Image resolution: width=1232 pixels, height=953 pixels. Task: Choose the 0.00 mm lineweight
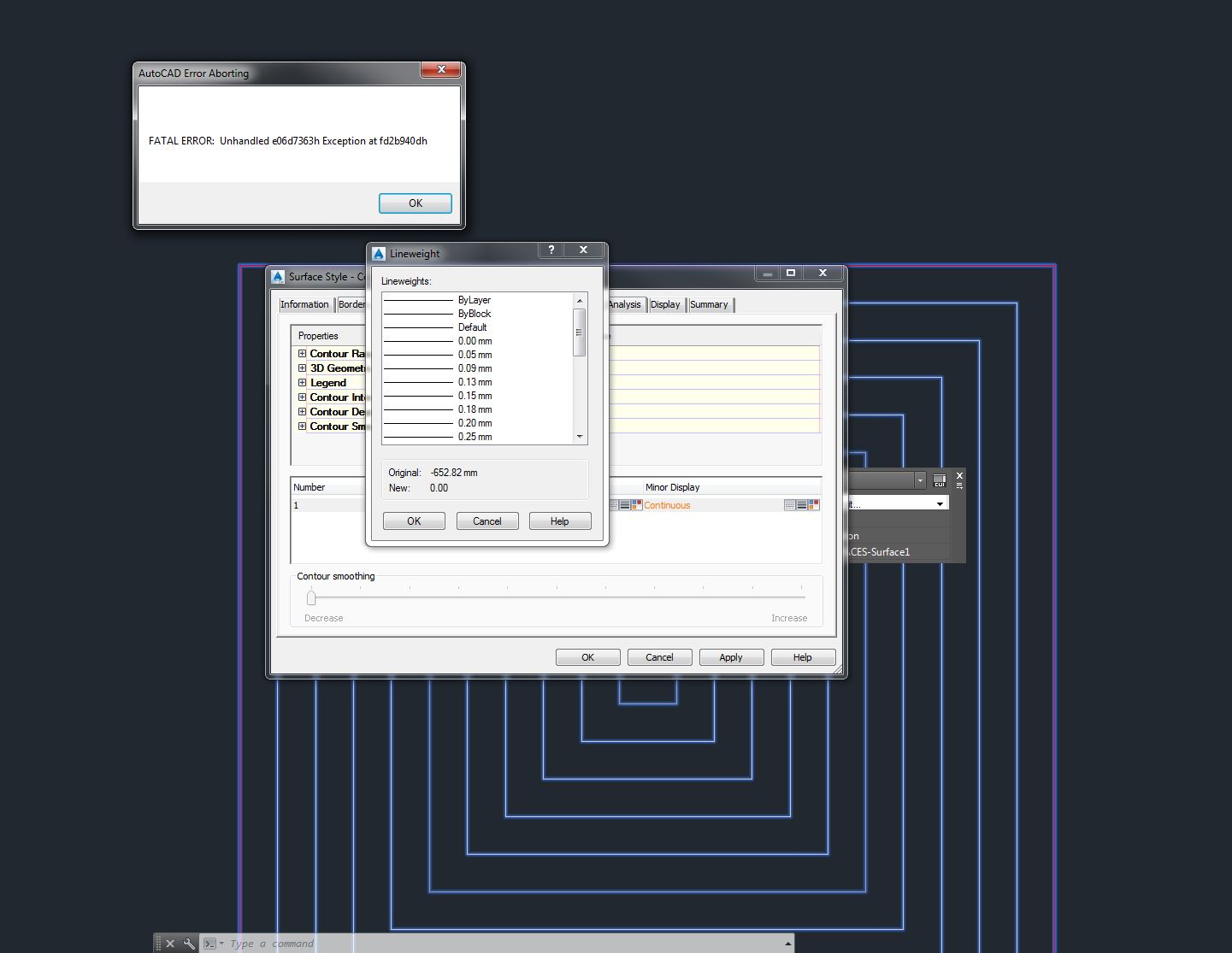478,341
